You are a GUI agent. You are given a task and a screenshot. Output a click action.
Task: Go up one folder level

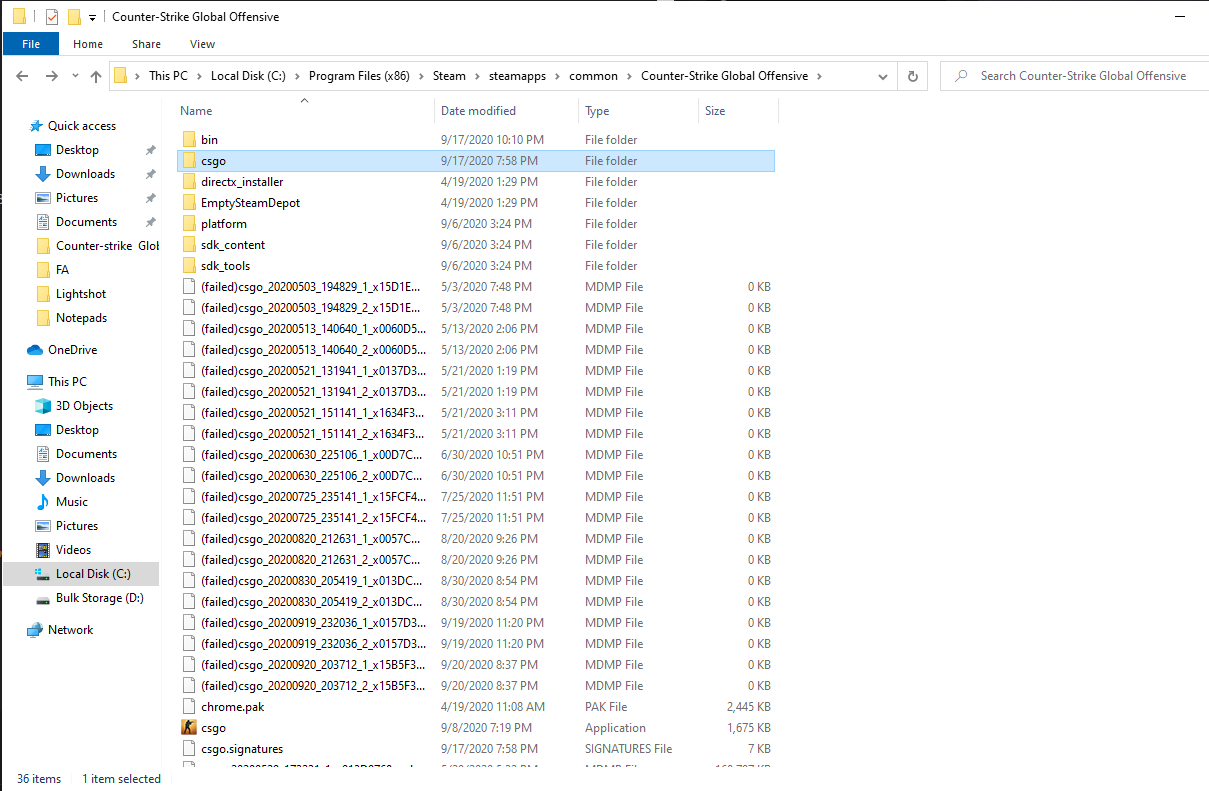(x=96, y=76)
